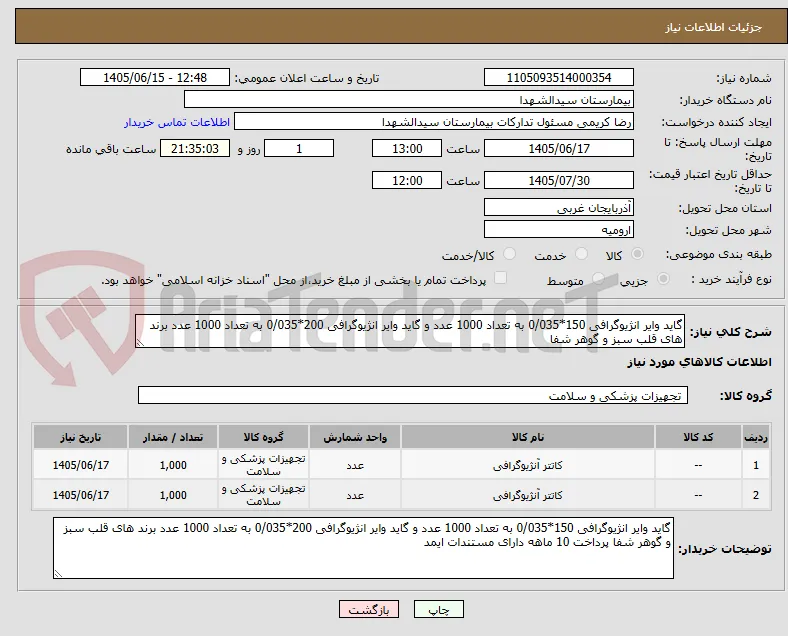Click the remaining days field showing 1
The image size is (788, 636).
pos(299,149)
